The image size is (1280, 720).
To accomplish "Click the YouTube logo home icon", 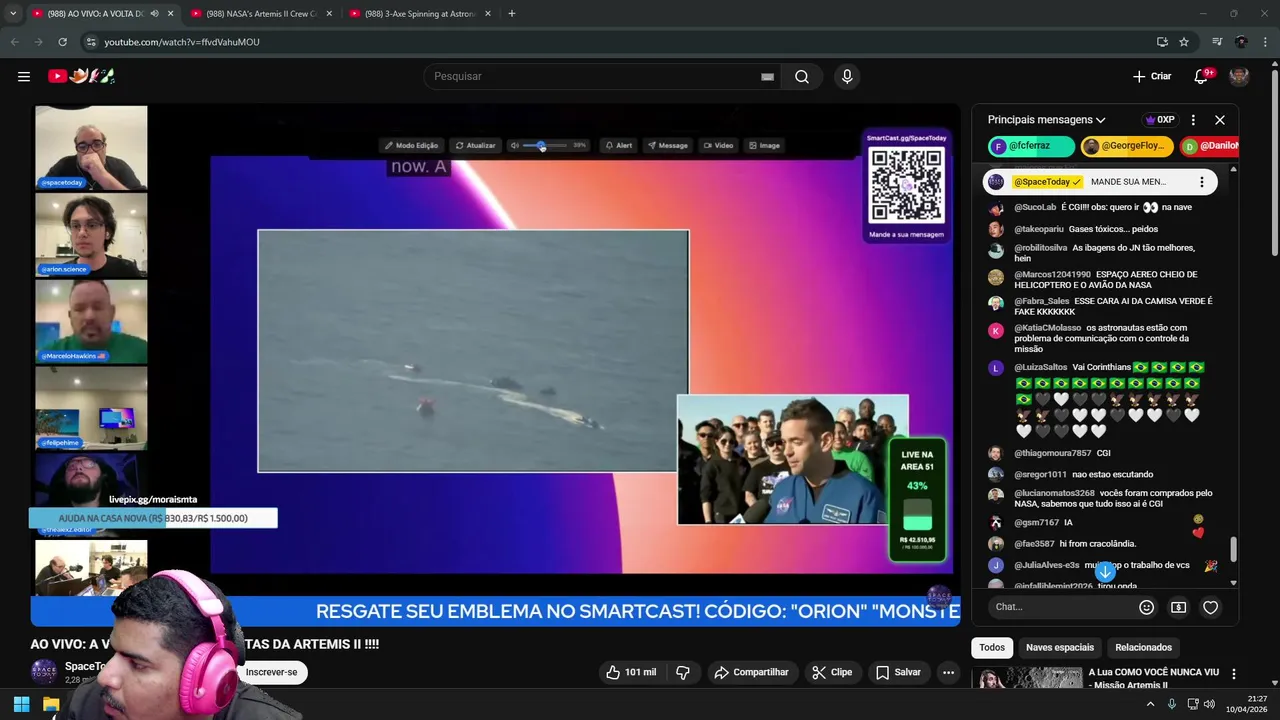I will coord(82,76).
